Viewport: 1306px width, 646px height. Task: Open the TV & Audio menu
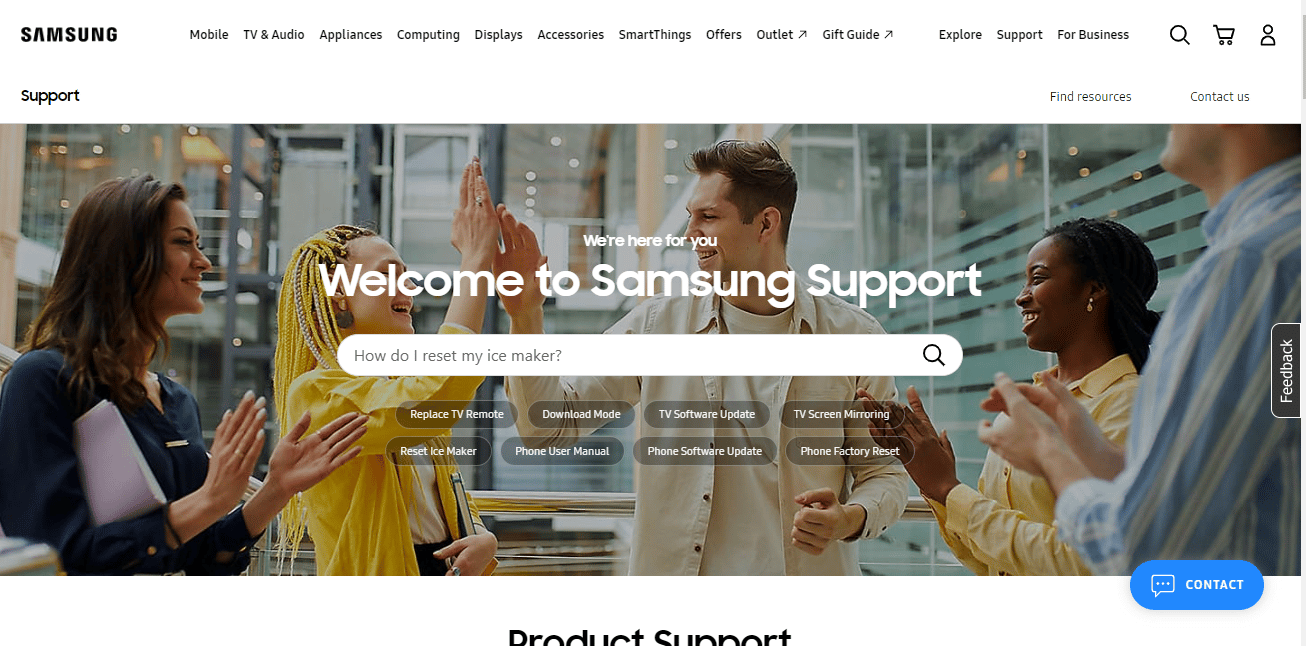coord(274,34)
